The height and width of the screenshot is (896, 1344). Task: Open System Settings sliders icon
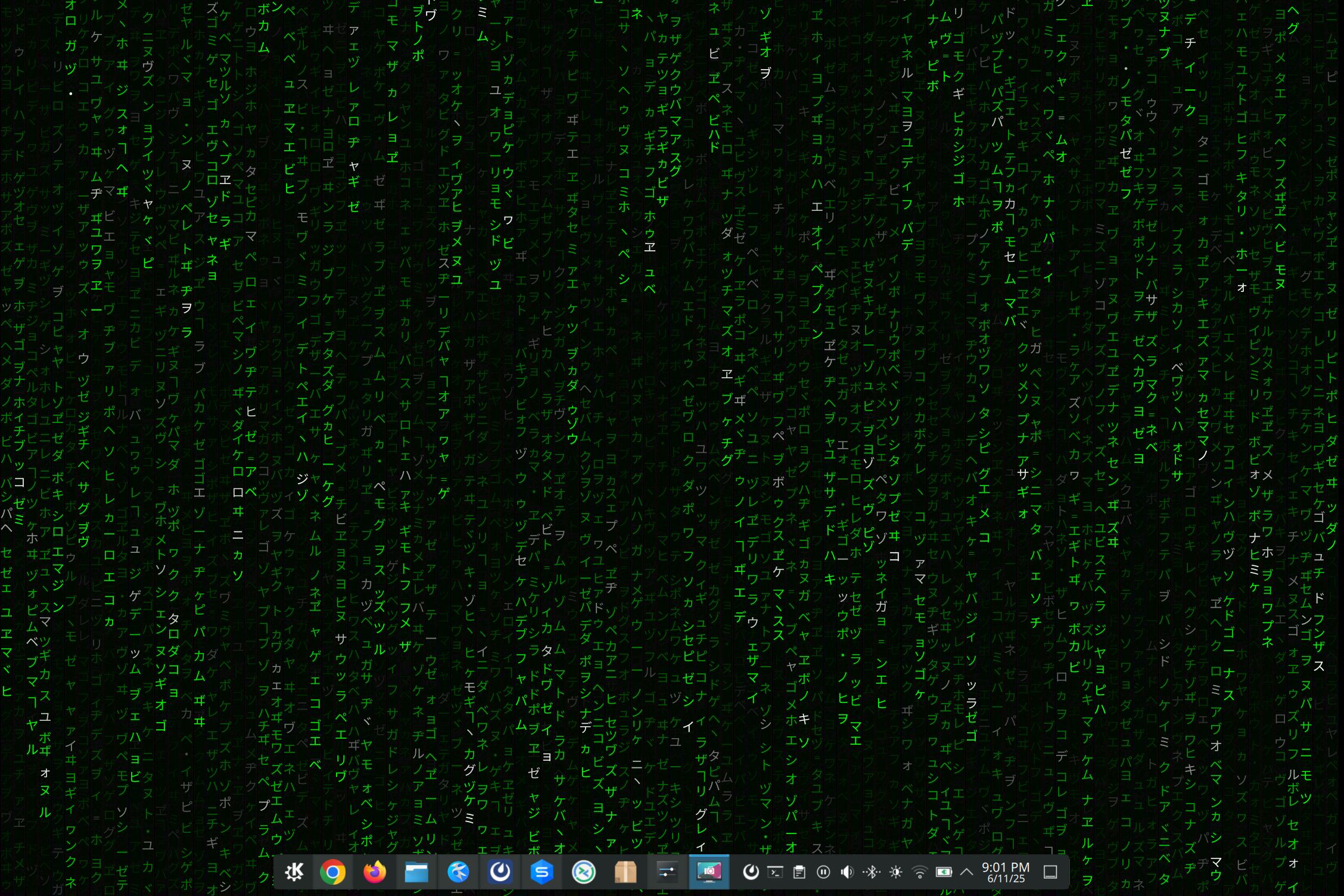point(667,872)
